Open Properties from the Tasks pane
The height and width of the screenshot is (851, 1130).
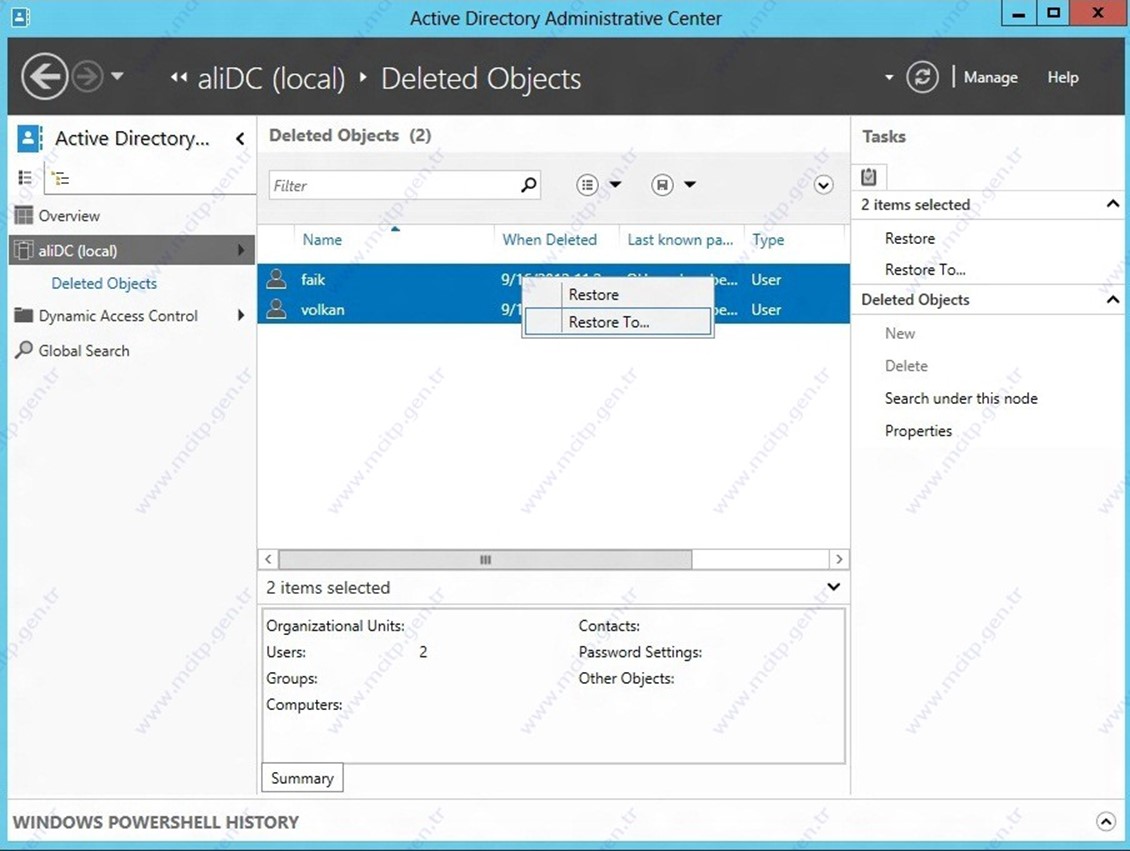(918, 431)
